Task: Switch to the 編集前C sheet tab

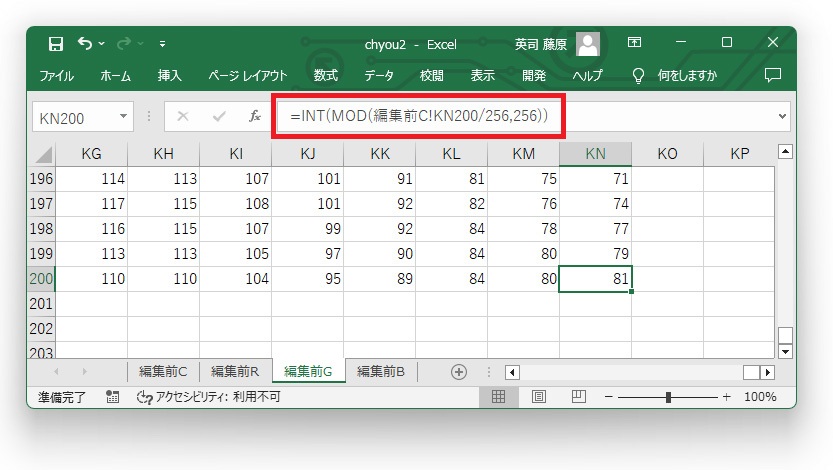Action: [x=163, y=372]
